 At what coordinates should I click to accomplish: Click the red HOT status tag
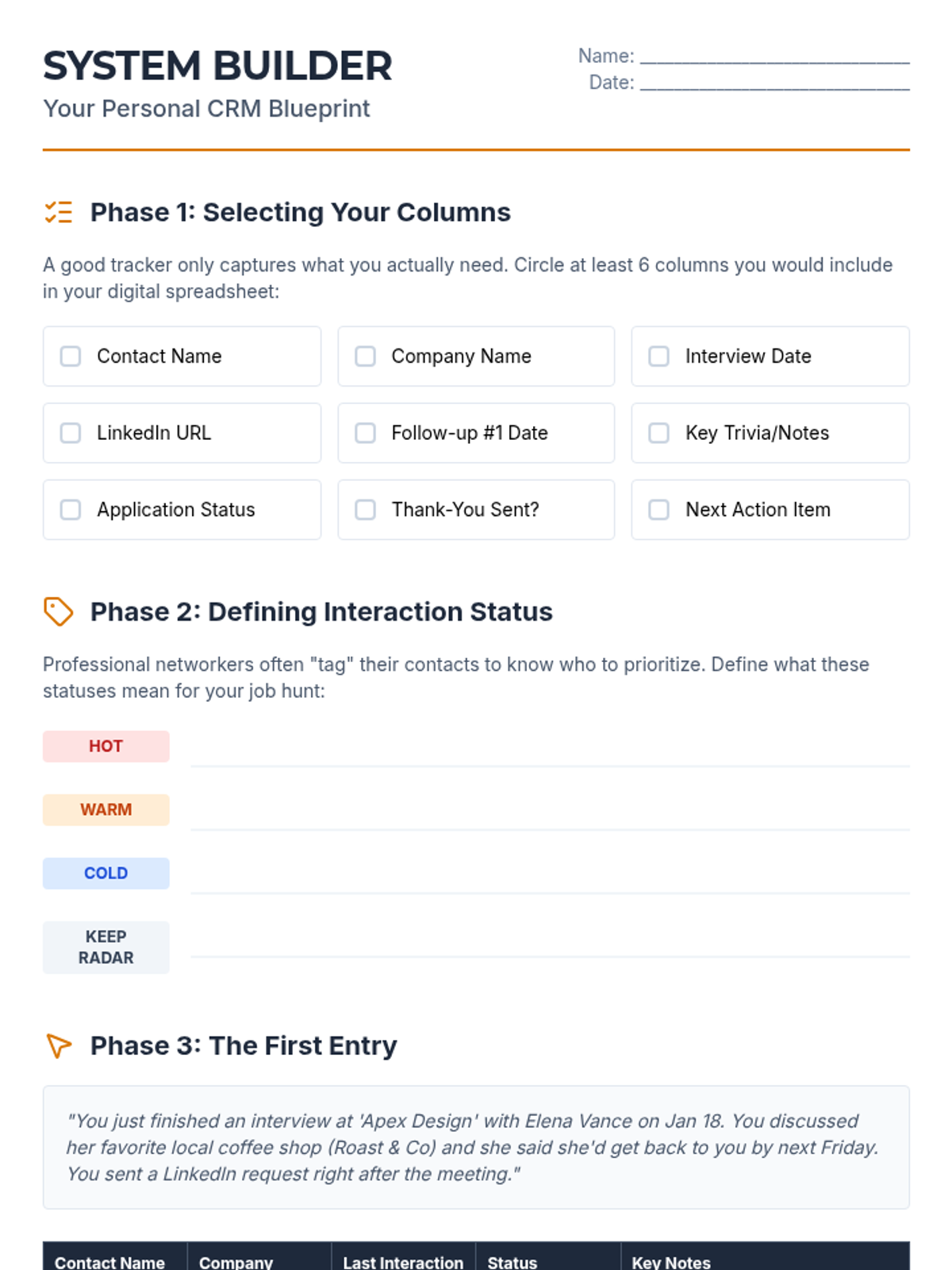point(106,746)
